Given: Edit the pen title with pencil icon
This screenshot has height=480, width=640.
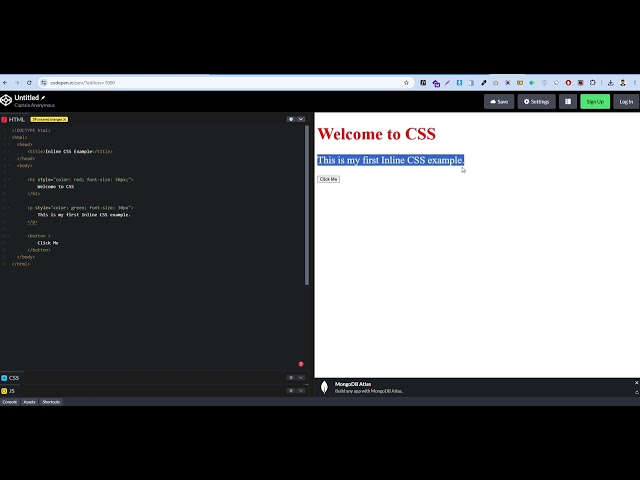Looking at the screenshot, I should pos(43,98).
